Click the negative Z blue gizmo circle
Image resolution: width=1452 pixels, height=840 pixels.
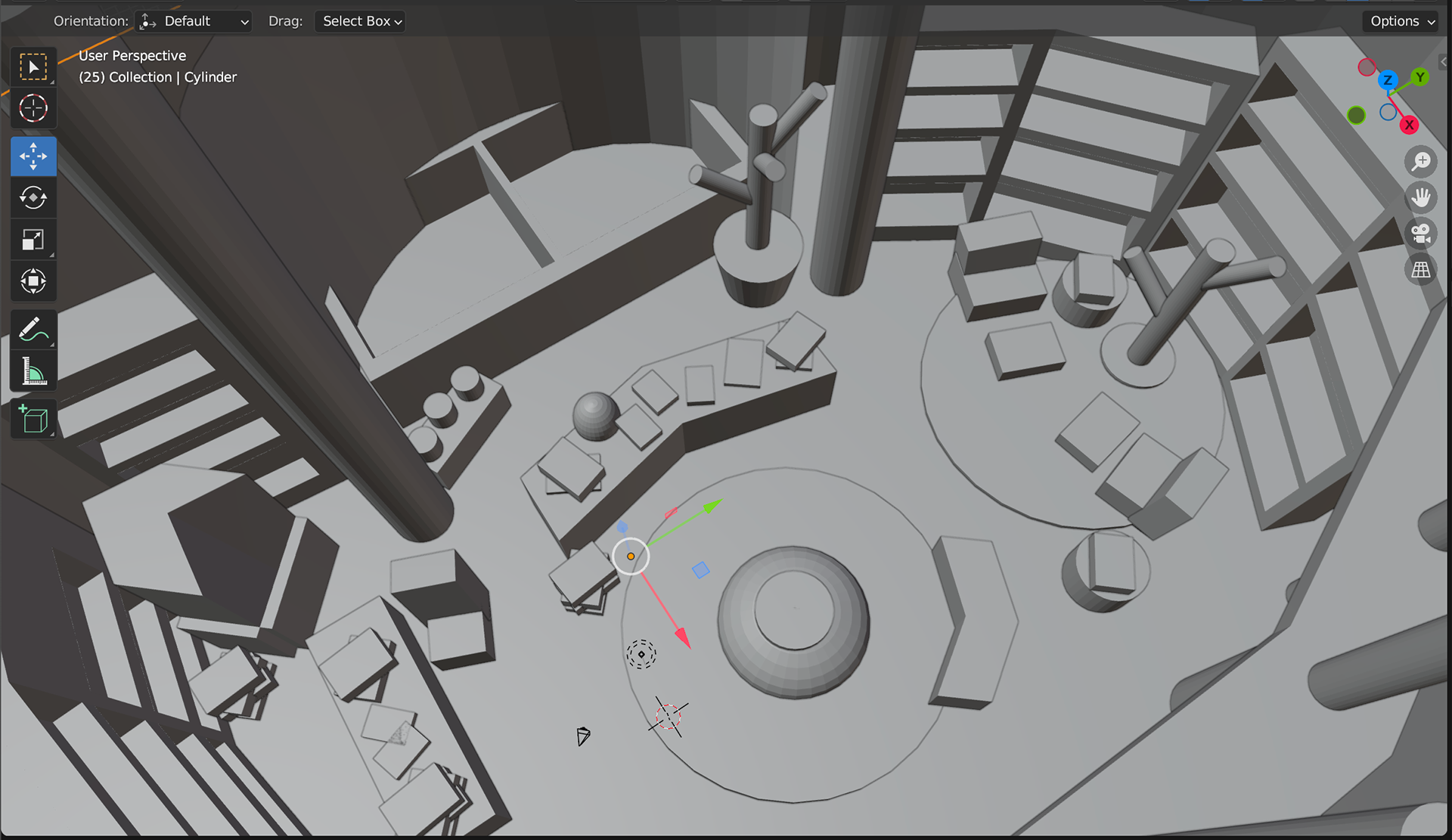(x=1388, y=113)
